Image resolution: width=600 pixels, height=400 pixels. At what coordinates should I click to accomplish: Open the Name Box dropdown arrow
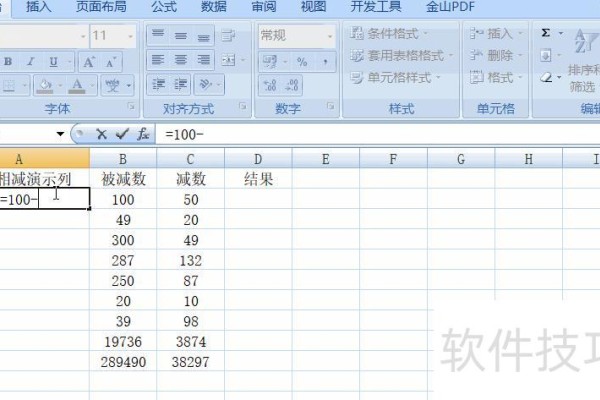[60, 134]
